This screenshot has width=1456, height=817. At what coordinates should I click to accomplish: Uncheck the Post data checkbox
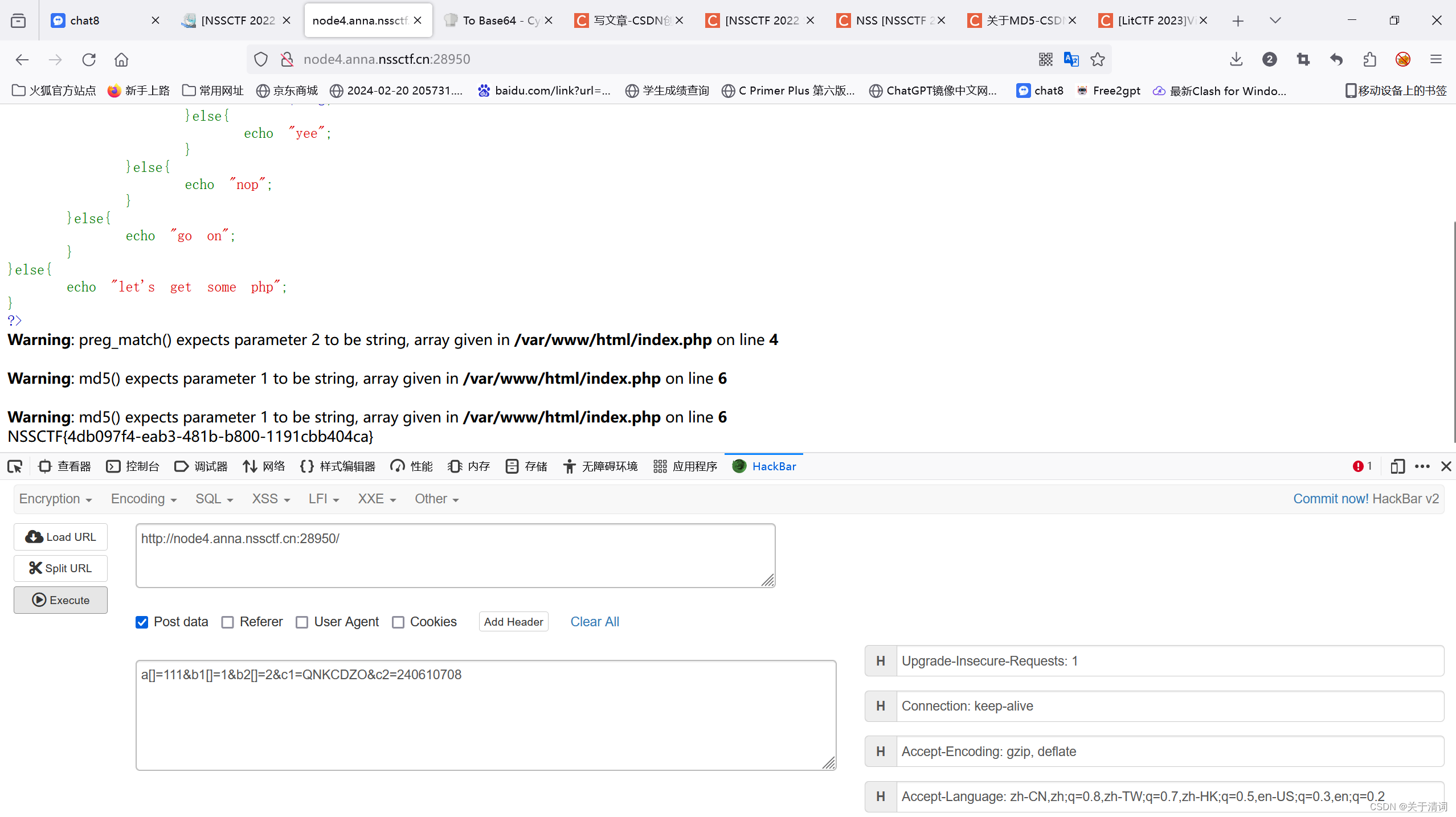click(x=142, y=622)
